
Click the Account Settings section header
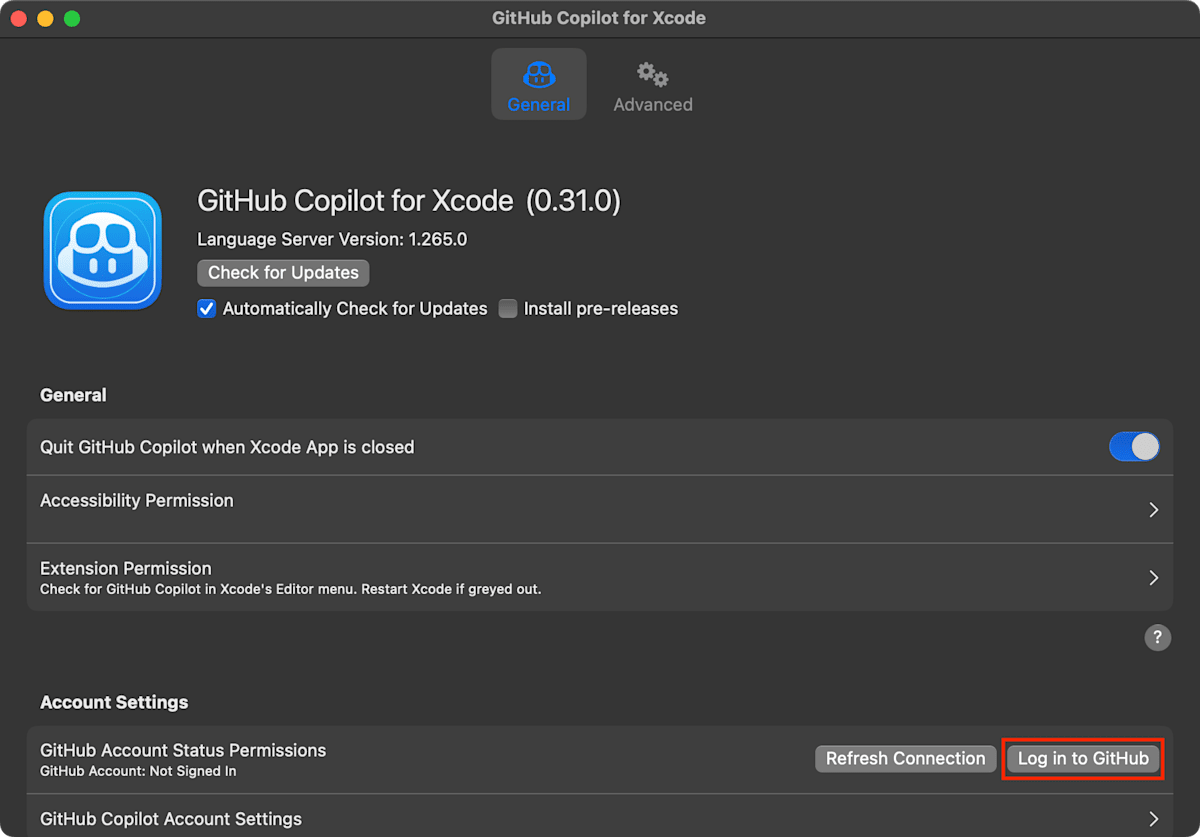[x=114, y=703]
